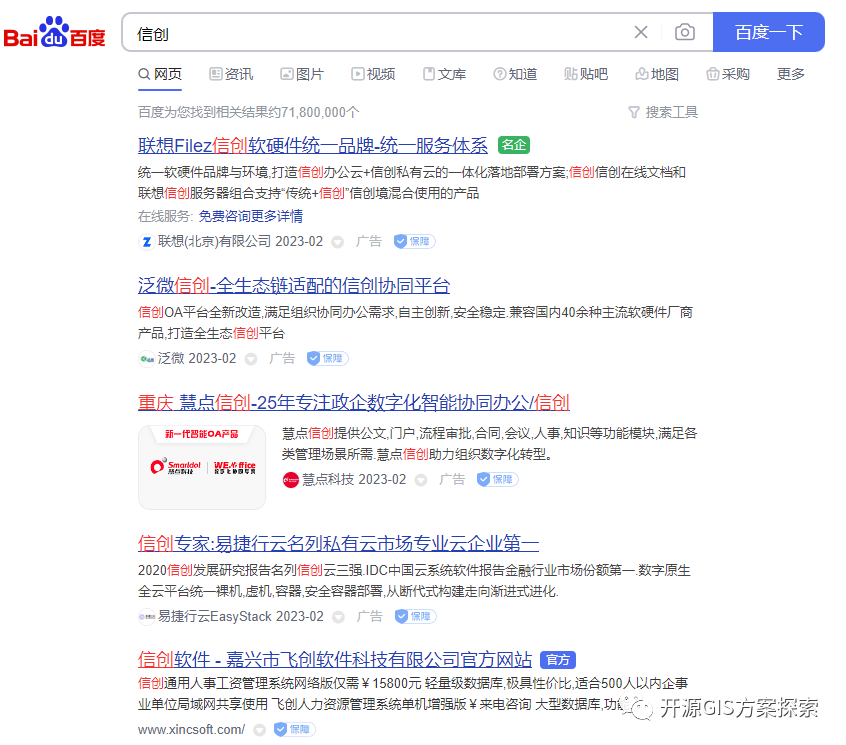
Task: Click the 名企 badge
Action: 514,145
